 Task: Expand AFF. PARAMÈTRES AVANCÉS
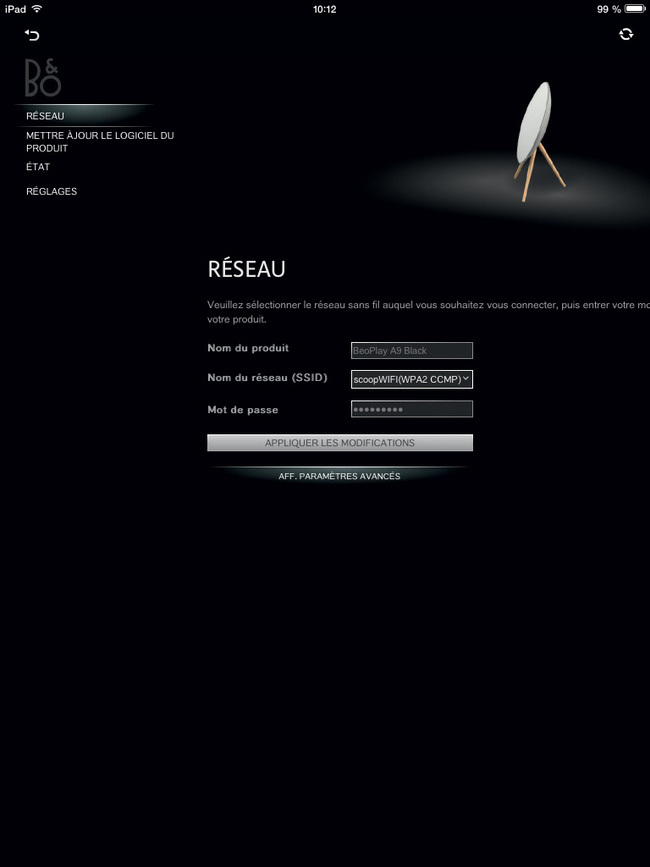click(339, 476)
